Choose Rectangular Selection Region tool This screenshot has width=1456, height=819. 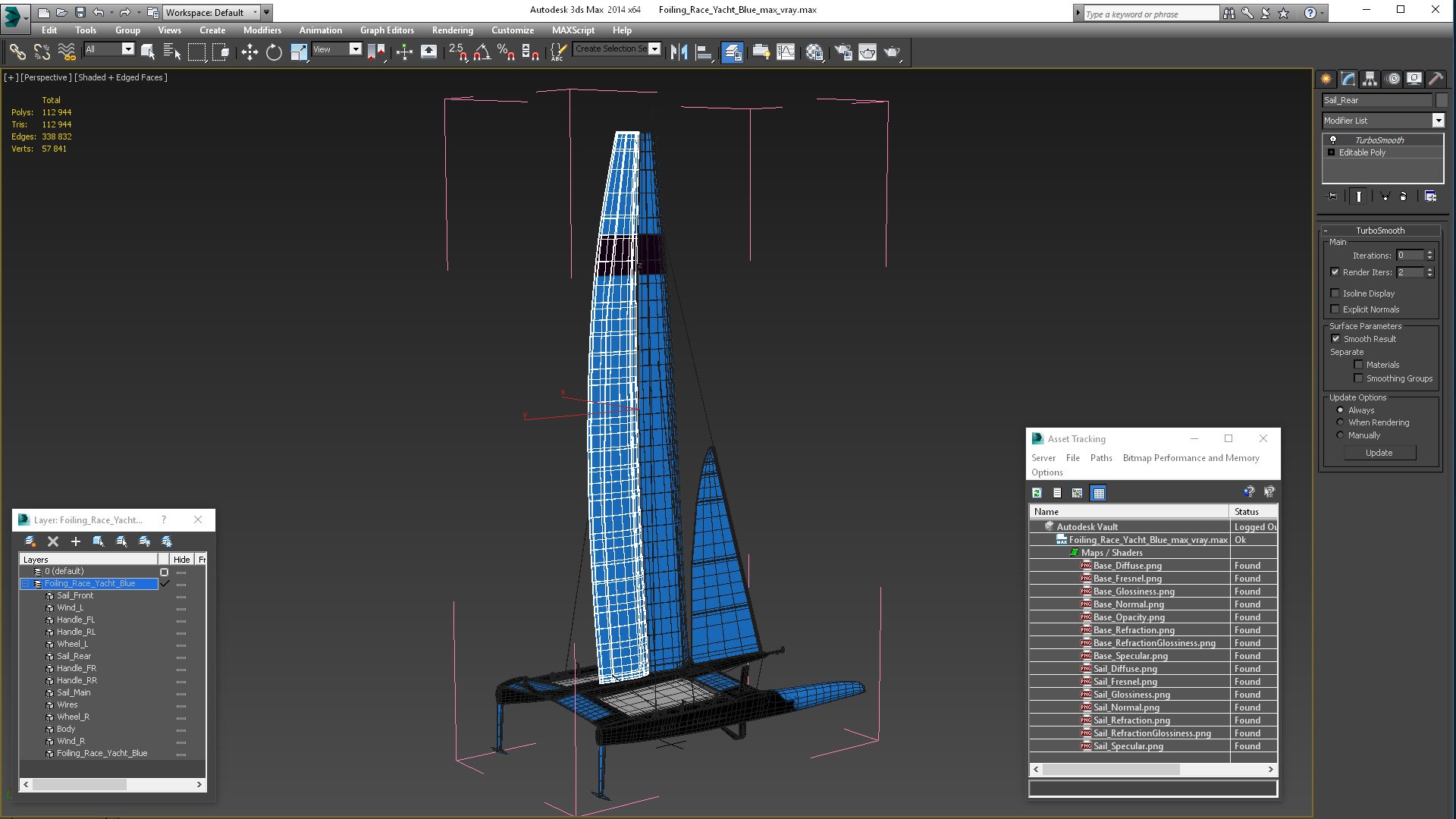click(x=196, y=52)
